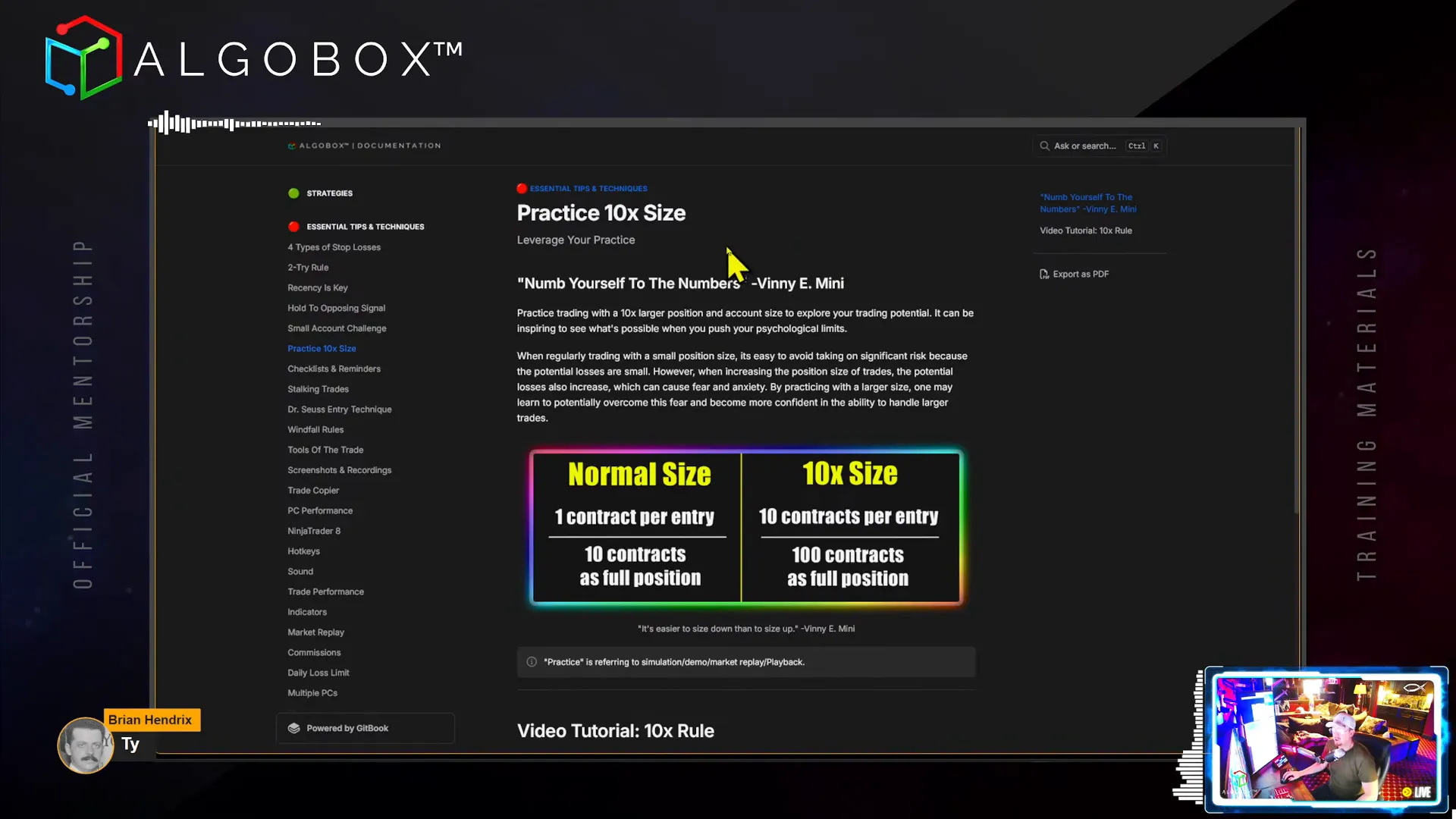
Task: Click the Export as PDF document icon
Action: click(1044, 275)
